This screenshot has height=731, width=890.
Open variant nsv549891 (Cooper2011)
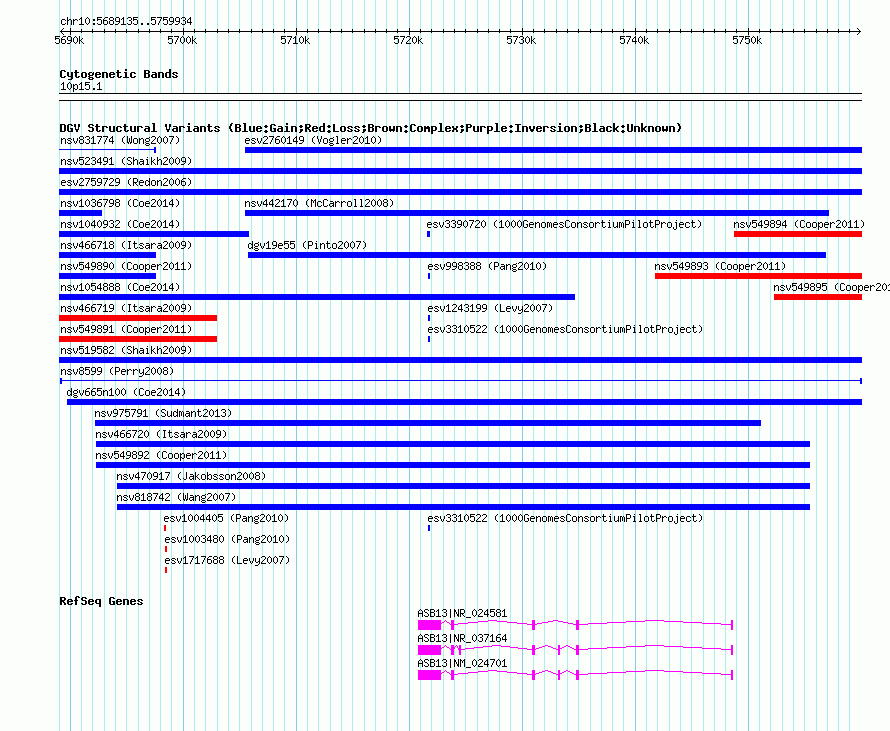coord(126,329)
